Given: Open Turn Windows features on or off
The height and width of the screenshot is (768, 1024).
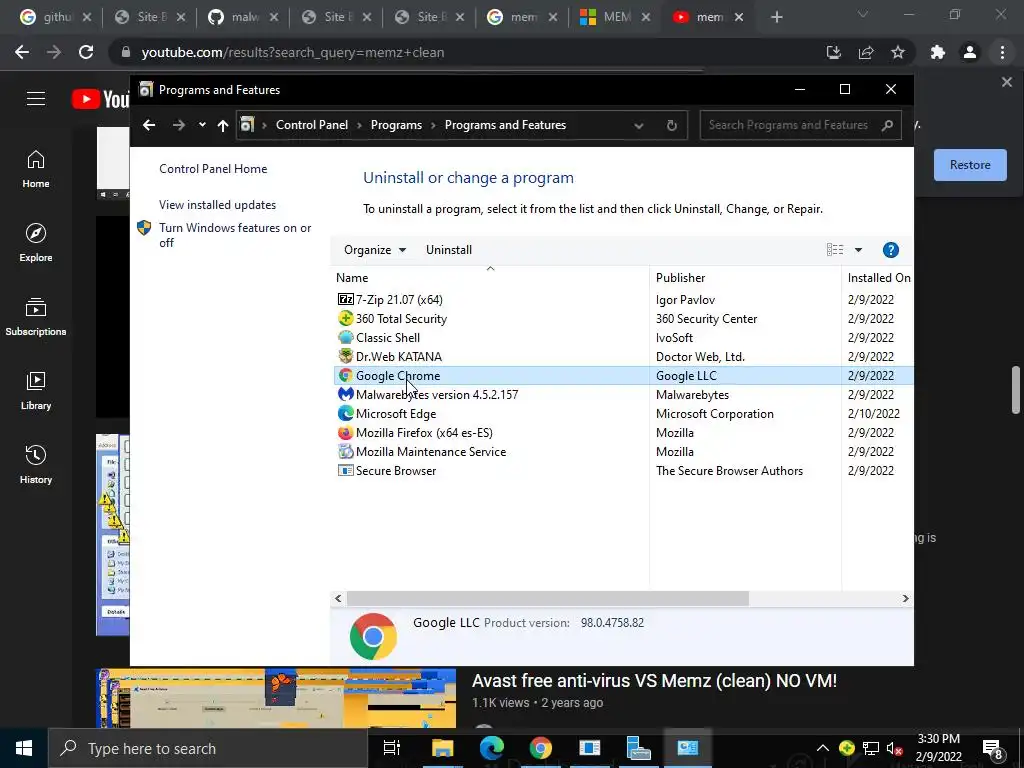Looking at the screenshot, I should pos(235,235).
